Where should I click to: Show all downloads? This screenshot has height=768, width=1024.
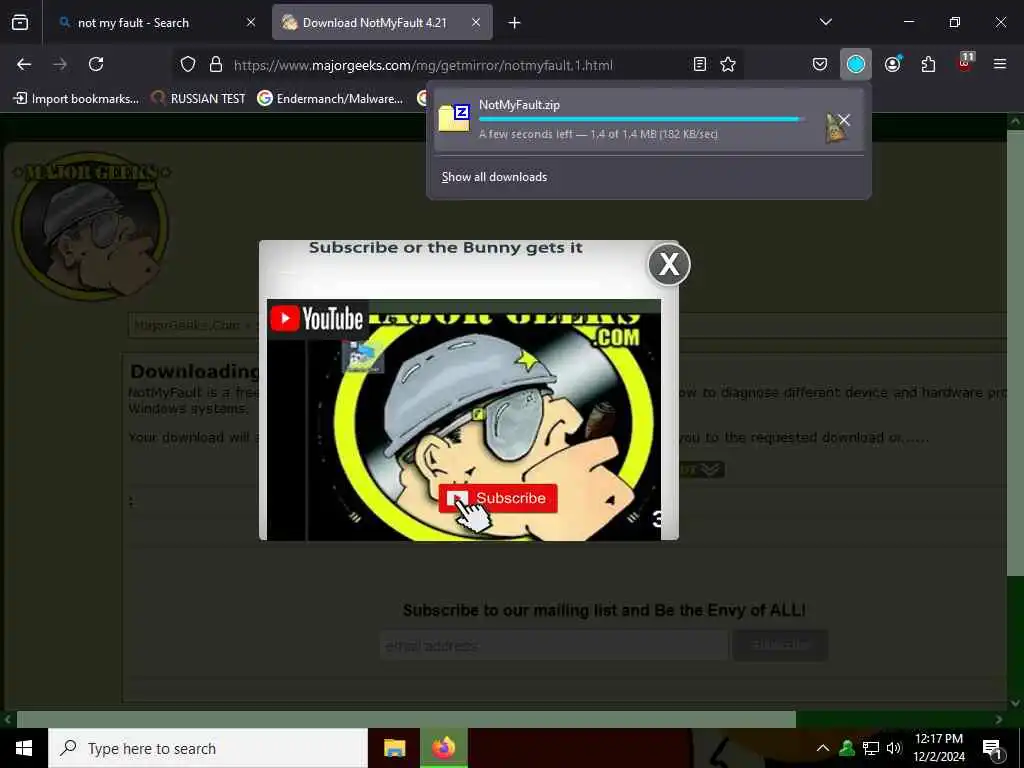[494, 177]
